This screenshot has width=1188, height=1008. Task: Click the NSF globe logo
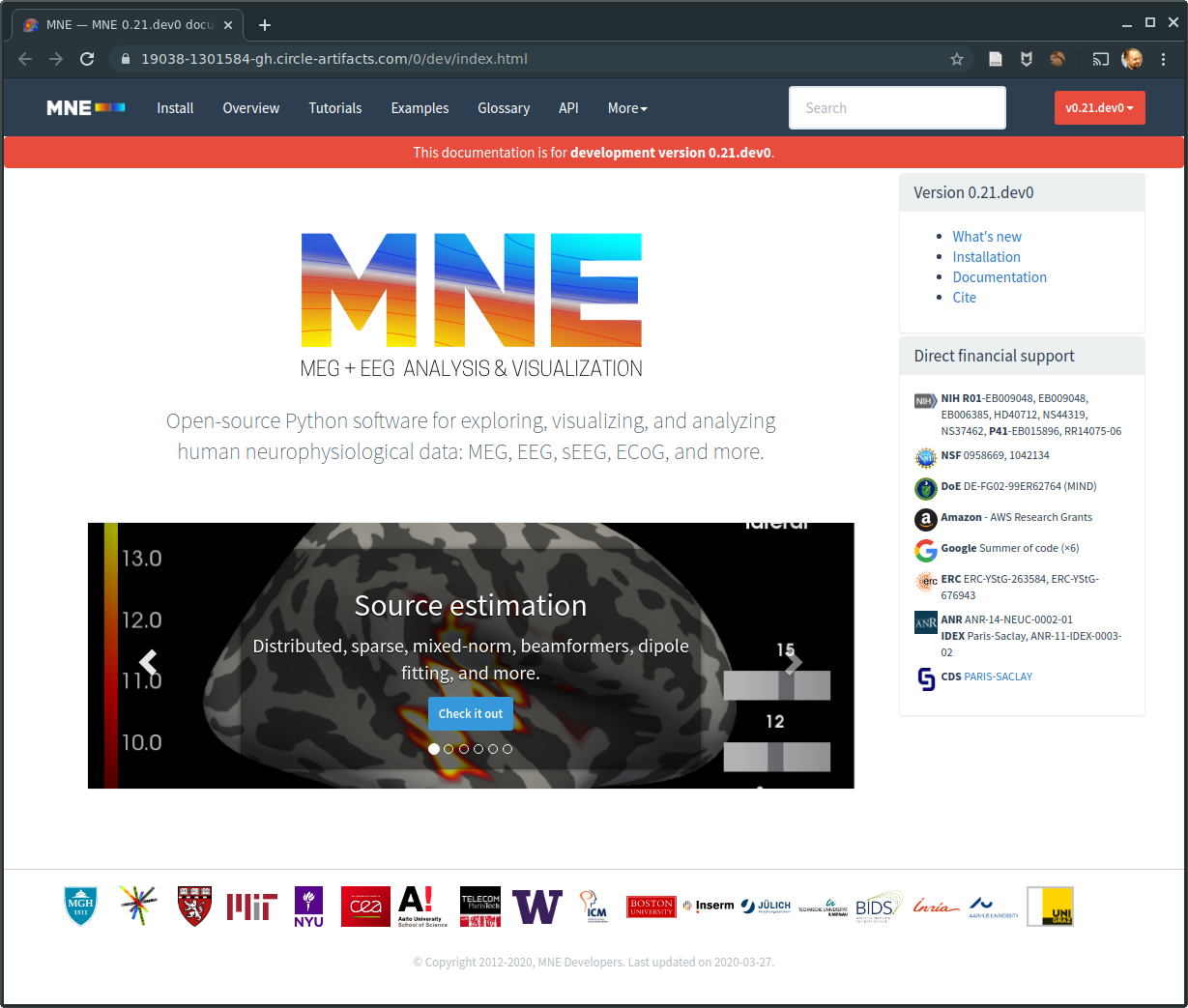925,457
